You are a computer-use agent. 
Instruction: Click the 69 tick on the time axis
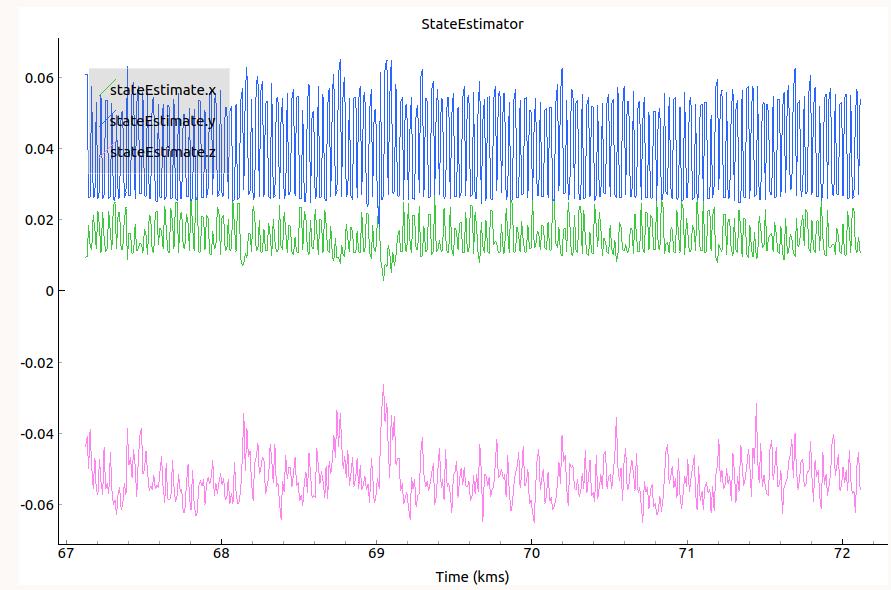click(x=376, y=554)
